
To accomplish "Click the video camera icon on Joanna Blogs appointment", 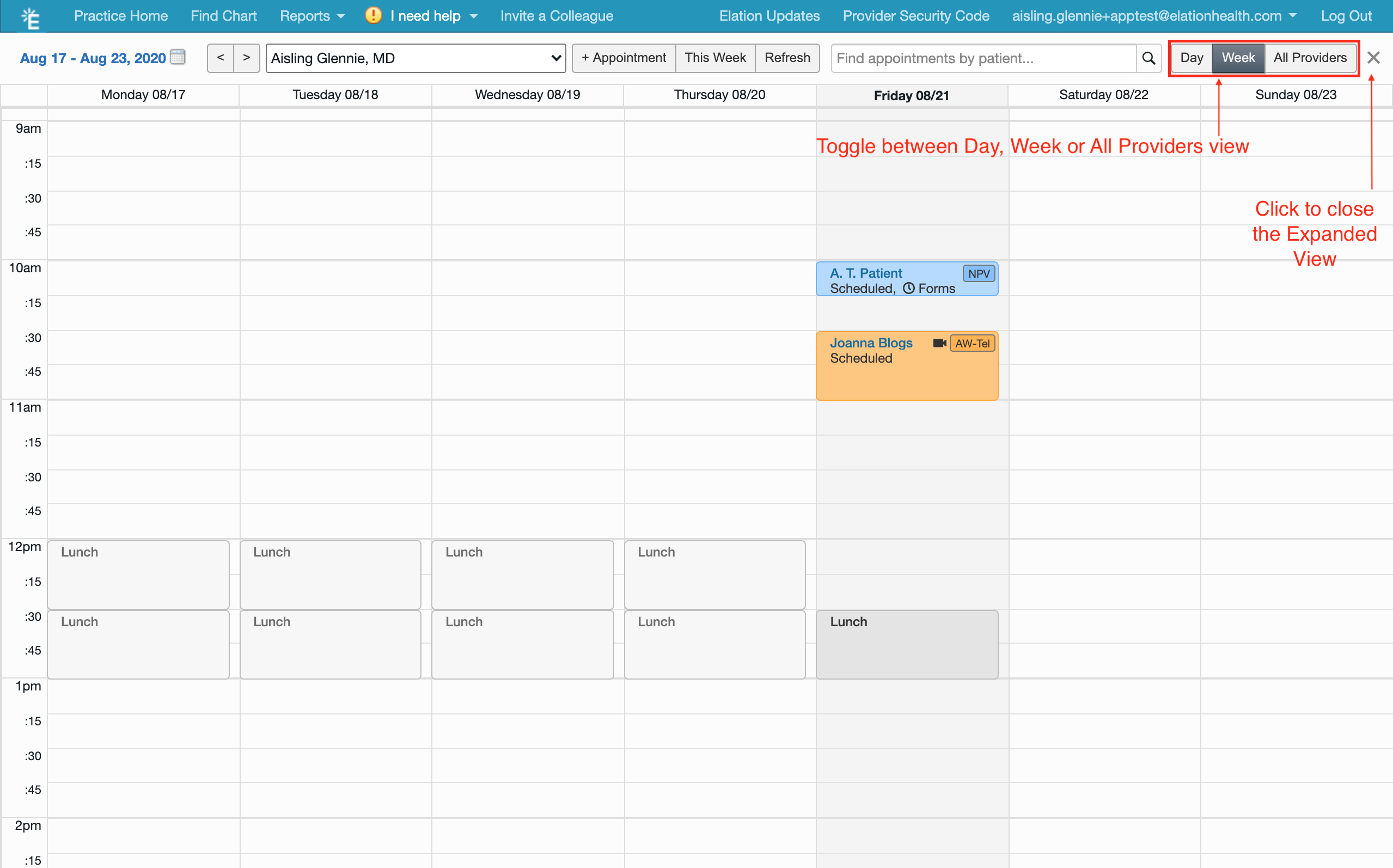I will (x=939, y=343).
